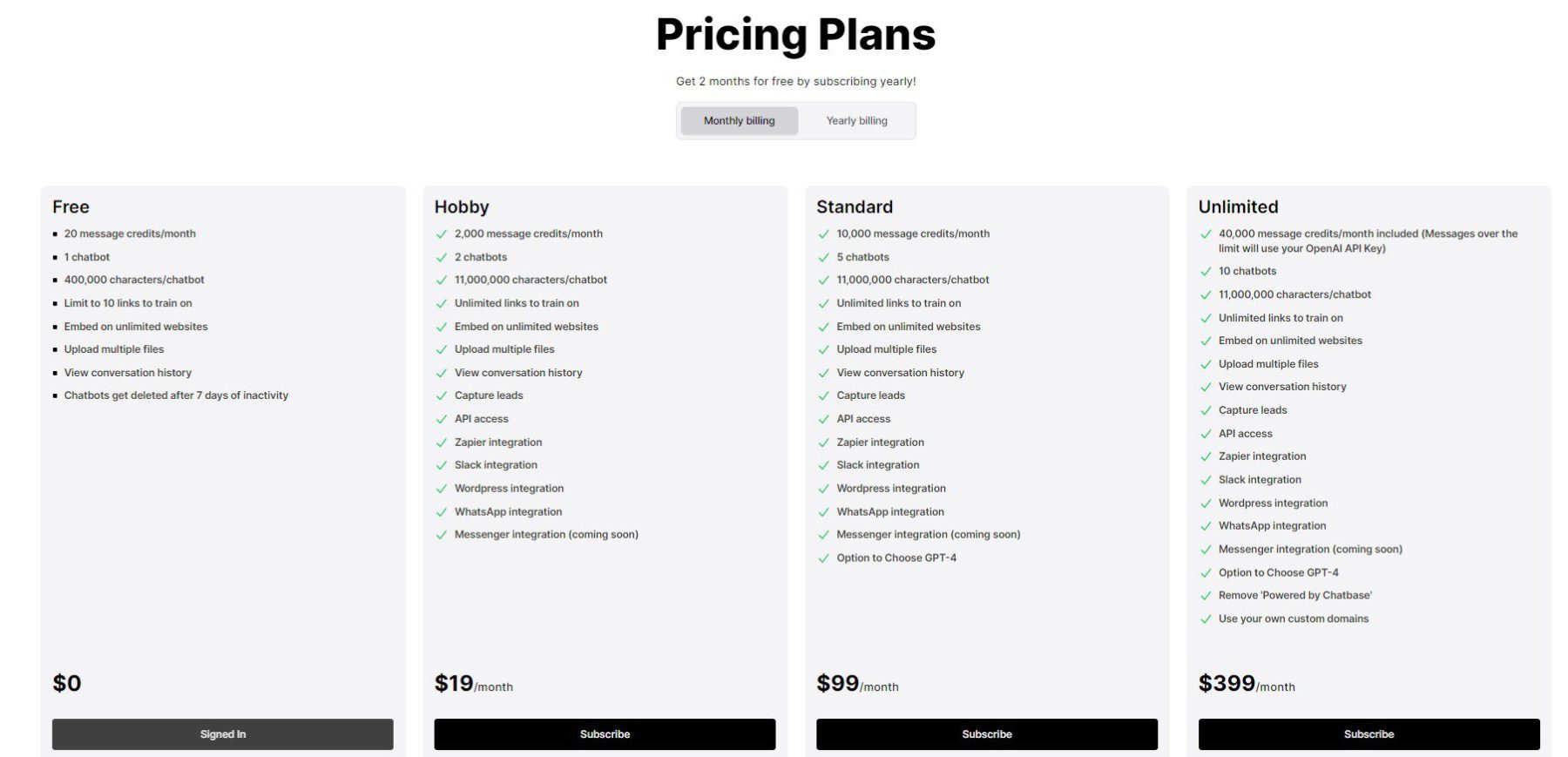Click the checkmark beside API access in Hobby
This screenshot has width=1568, height=757.
click(440, 419)
